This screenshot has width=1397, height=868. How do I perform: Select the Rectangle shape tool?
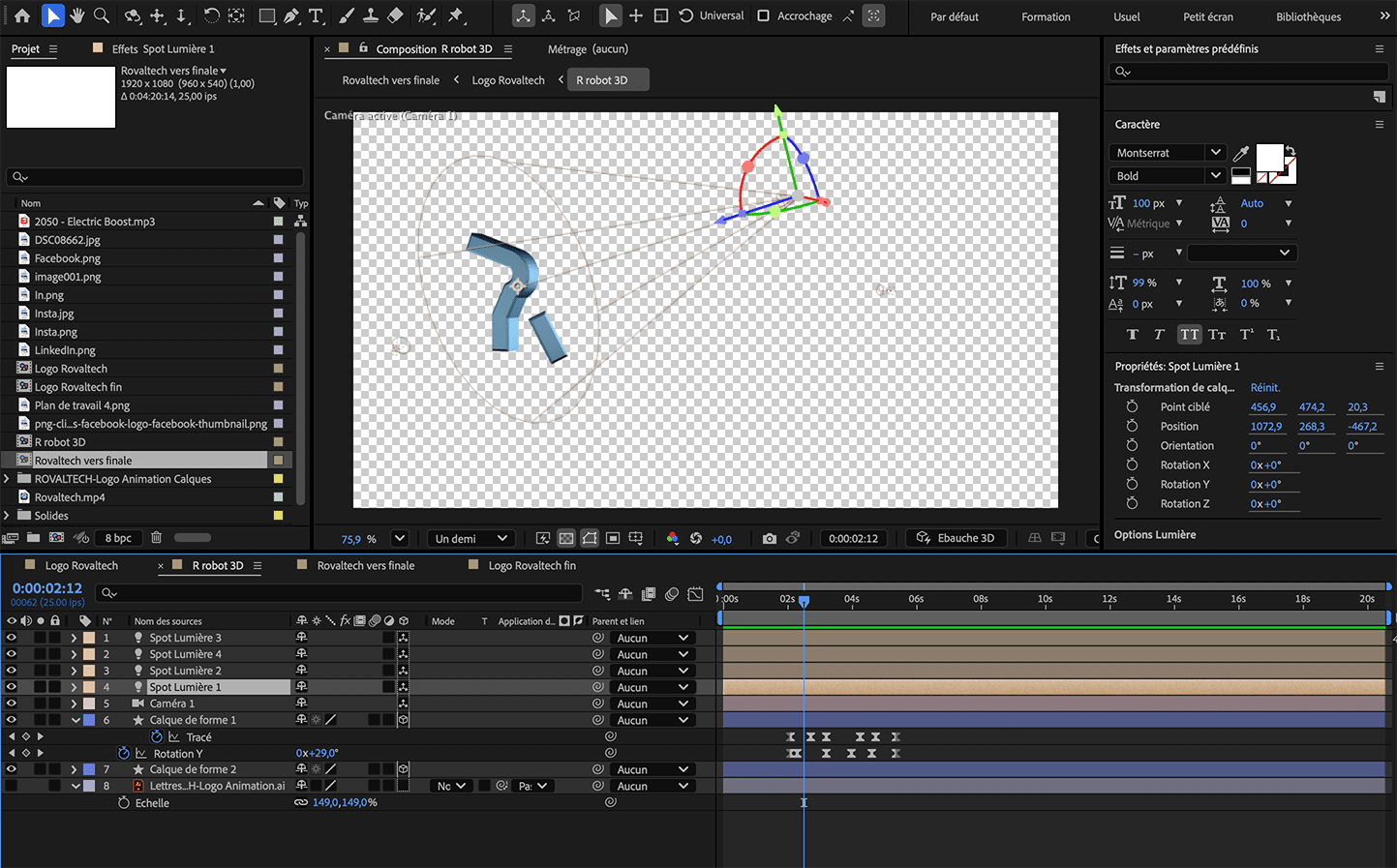click(266, 15)
